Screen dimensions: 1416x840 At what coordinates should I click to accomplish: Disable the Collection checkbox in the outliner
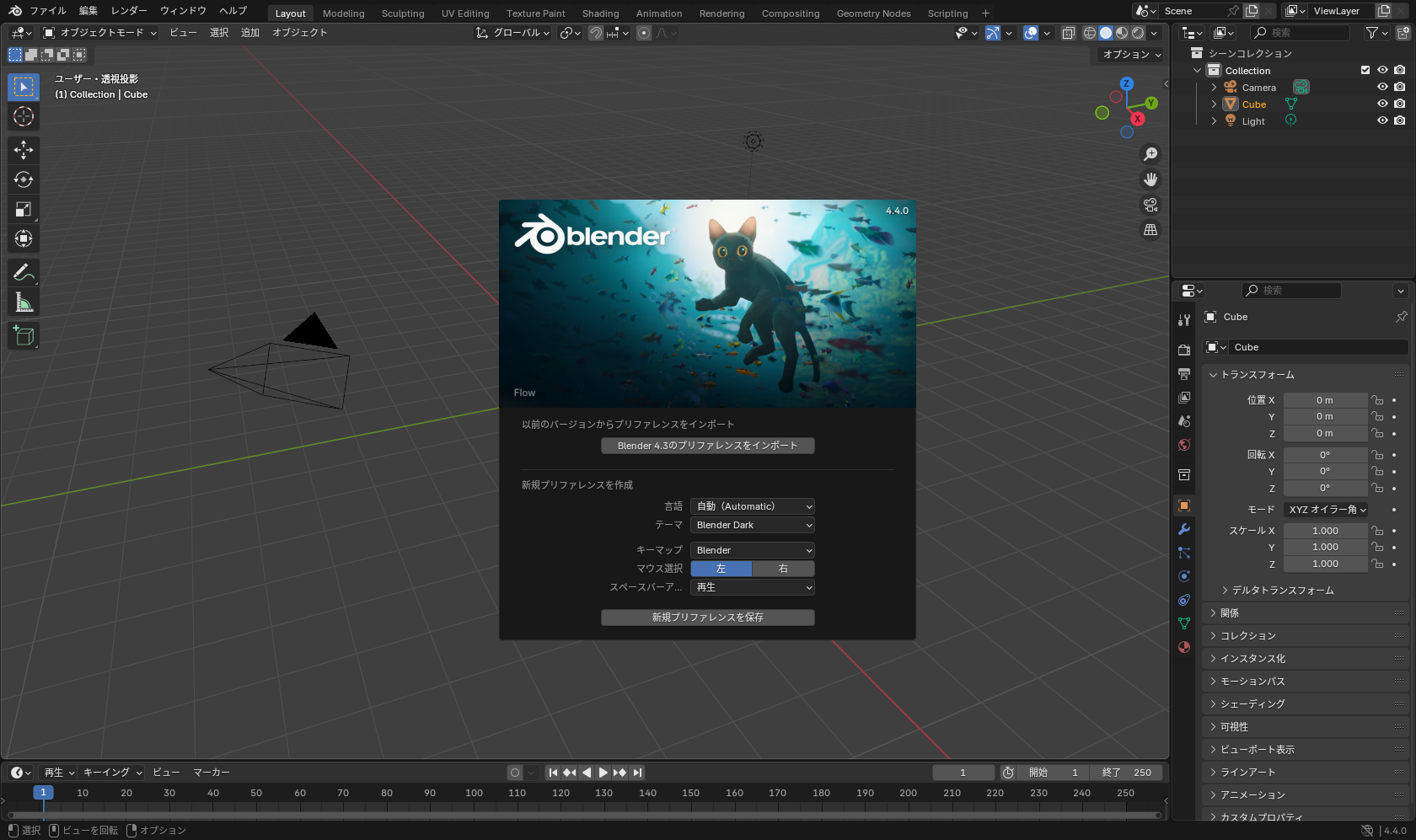pos(1365,70)
